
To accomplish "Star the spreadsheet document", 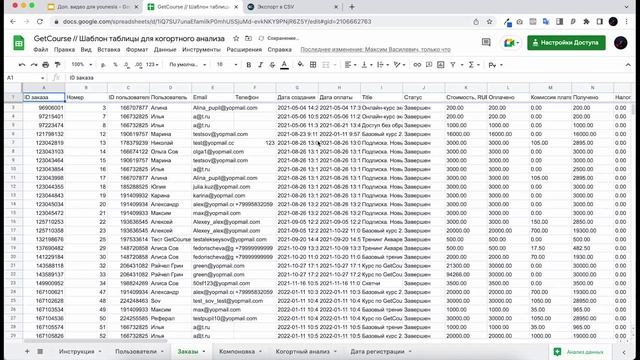I will tap(236, 38).
